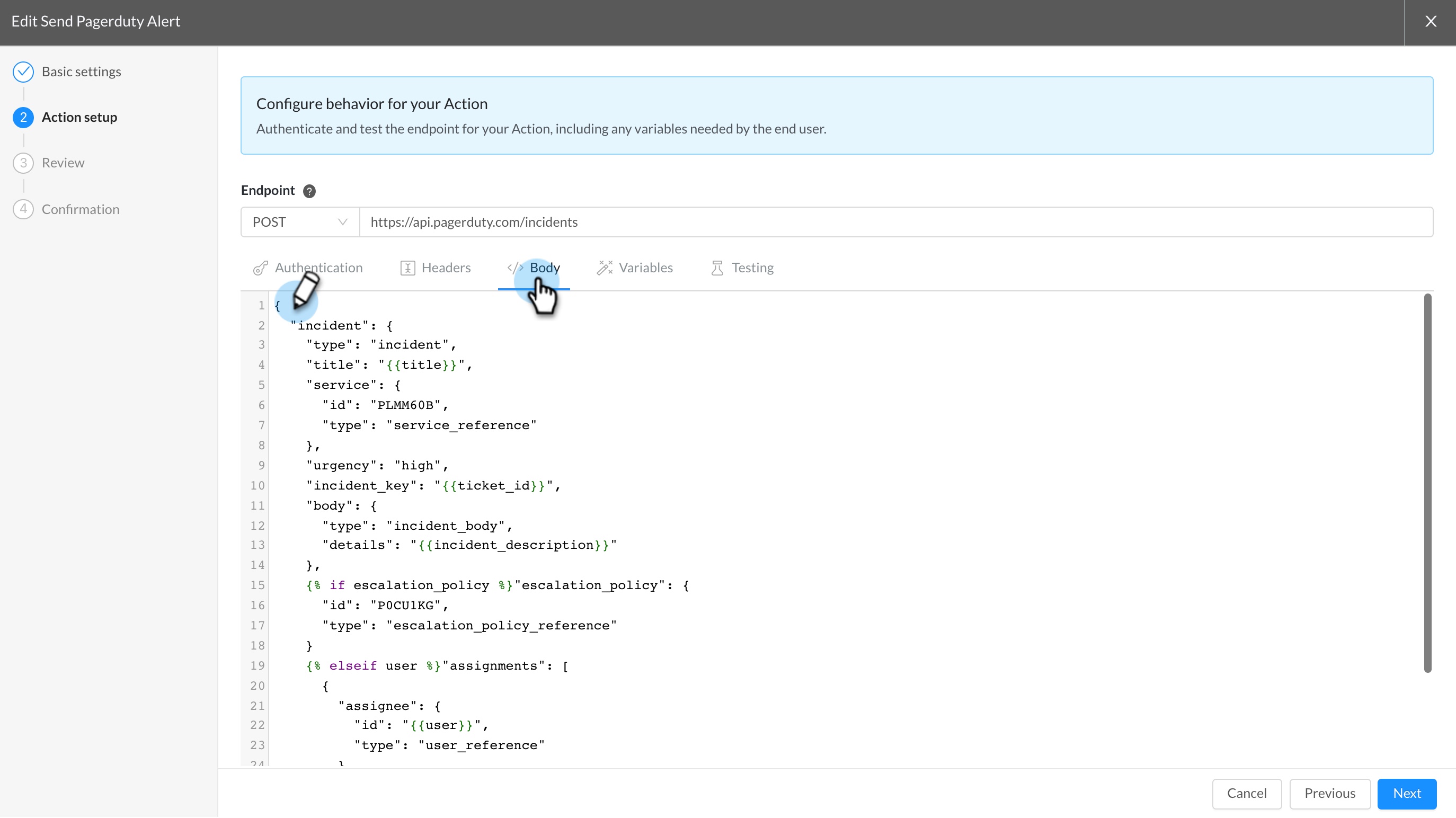Click the Previous button
This screenshot has height=818, width=1456.
(1329, 794)
